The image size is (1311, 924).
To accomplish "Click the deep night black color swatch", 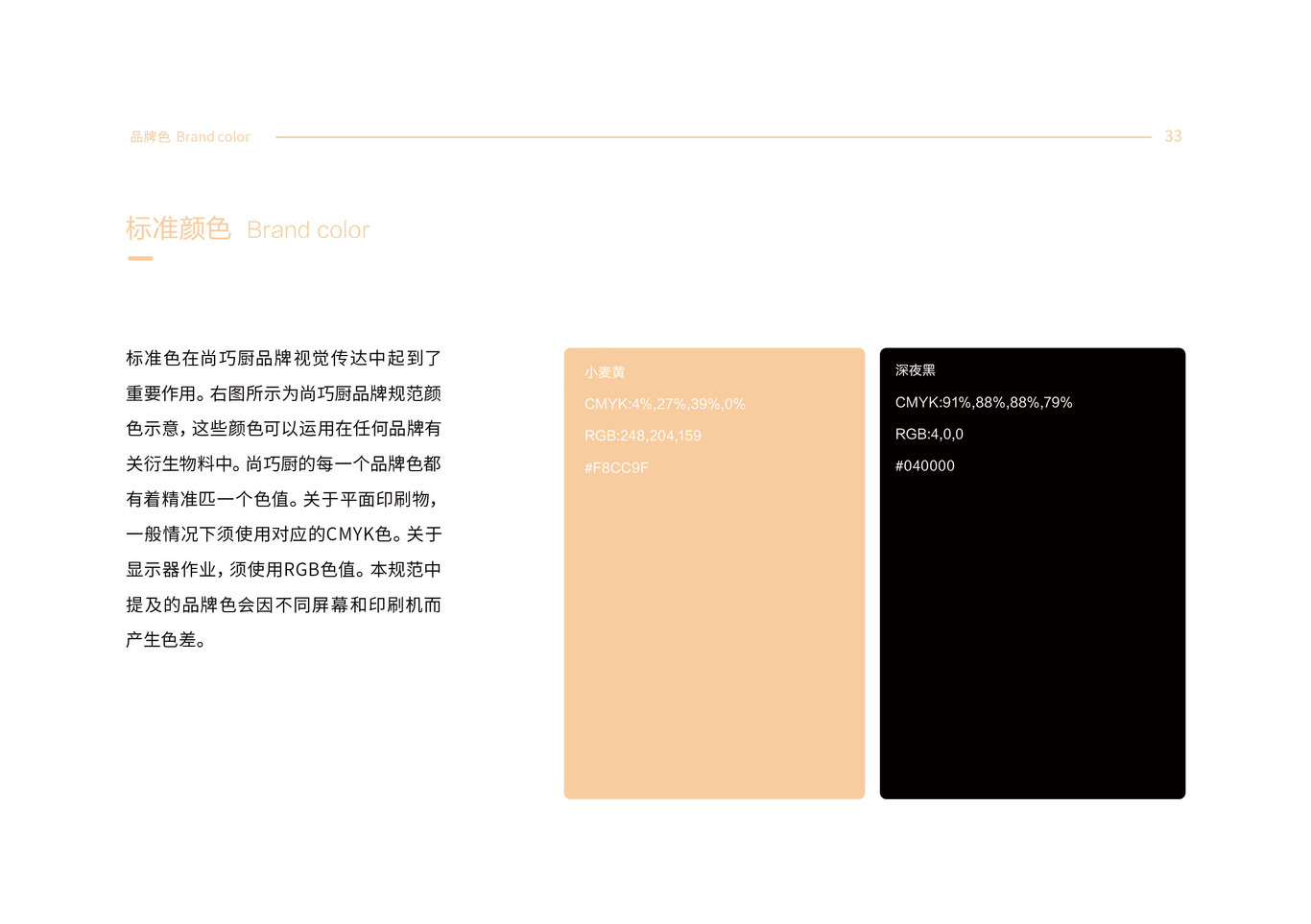I will [x=1033, y=573].
